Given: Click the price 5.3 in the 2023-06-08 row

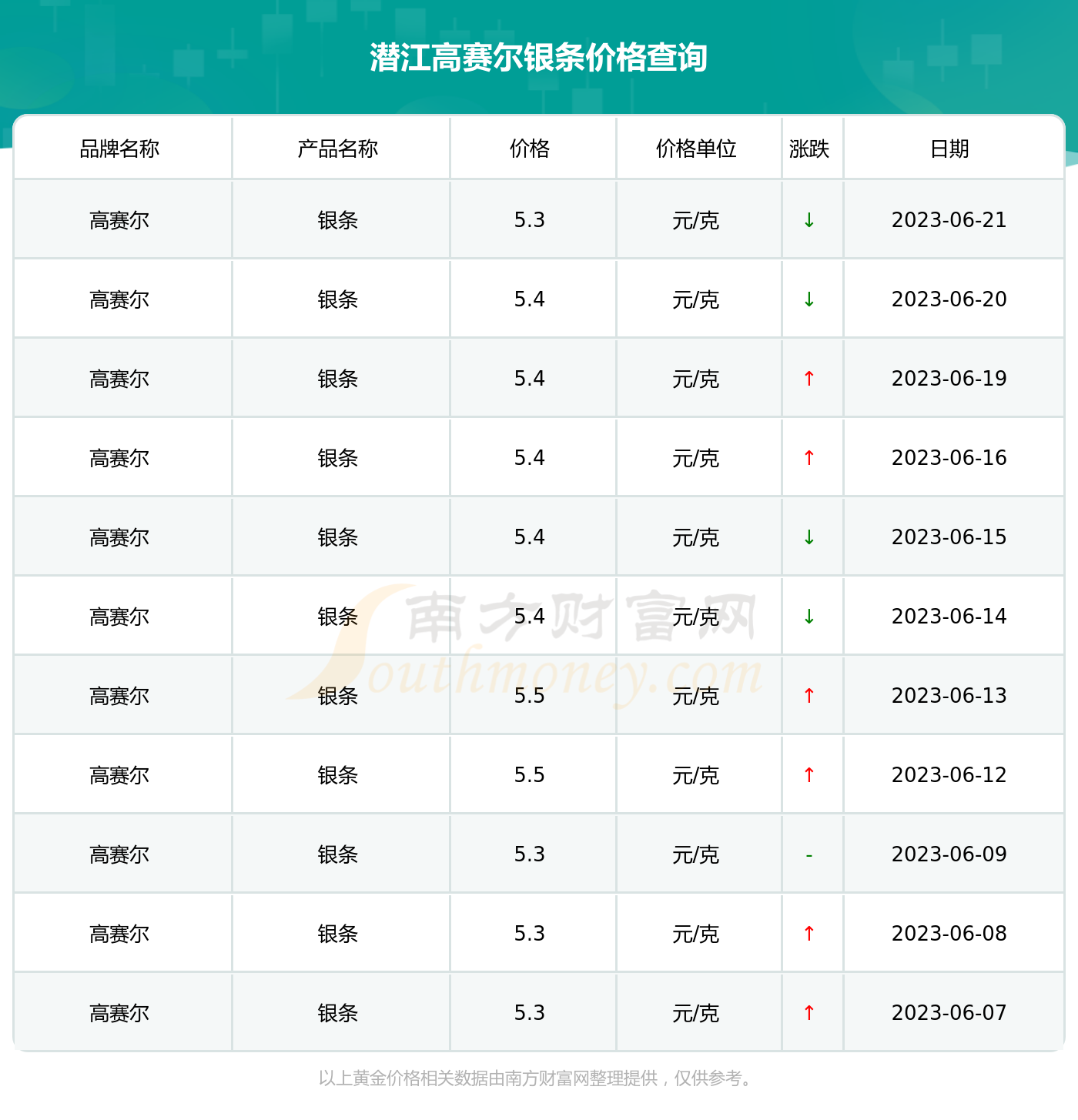Looking at the screenshot, I should pyautogui.click(x=530, y=934).
